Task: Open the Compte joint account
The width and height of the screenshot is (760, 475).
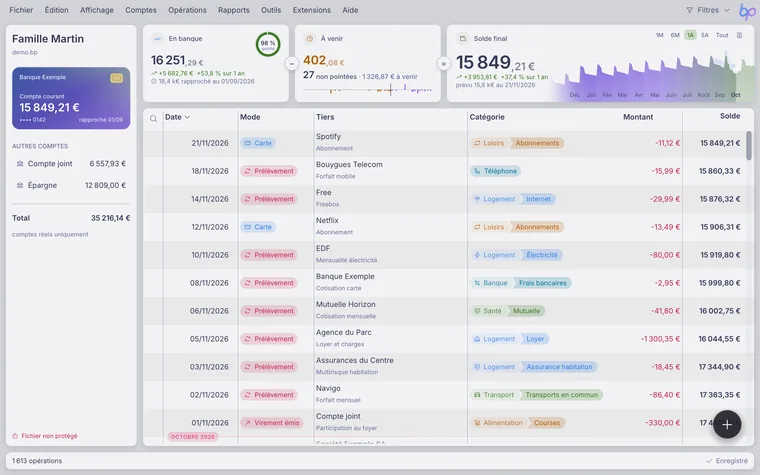Action: click(71, 164)
